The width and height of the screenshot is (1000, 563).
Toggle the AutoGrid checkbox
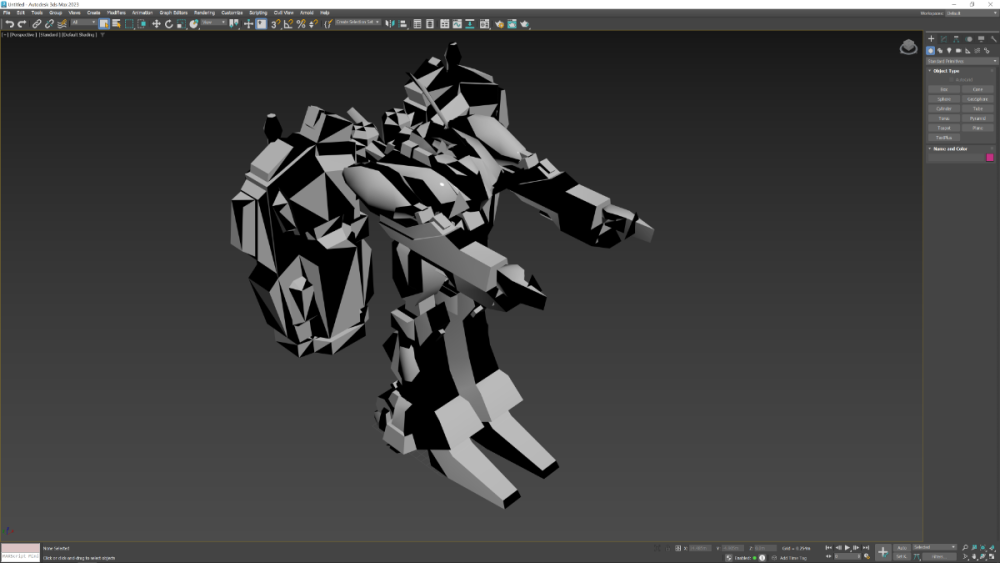pyautogui.click(x=952, y=80)
